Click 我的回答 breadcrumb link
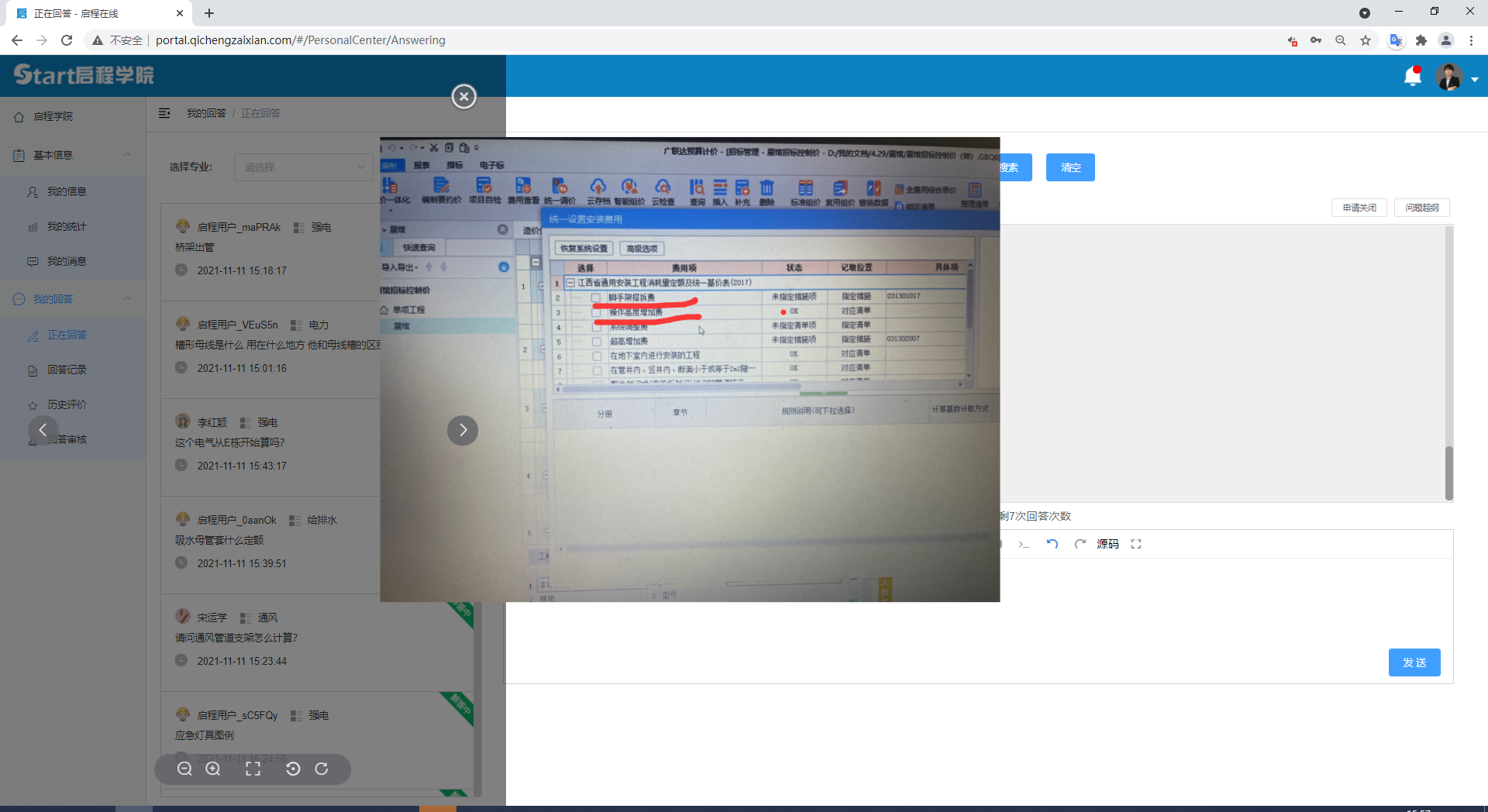This screenshot has width=1488, height=812. (206, 113)
